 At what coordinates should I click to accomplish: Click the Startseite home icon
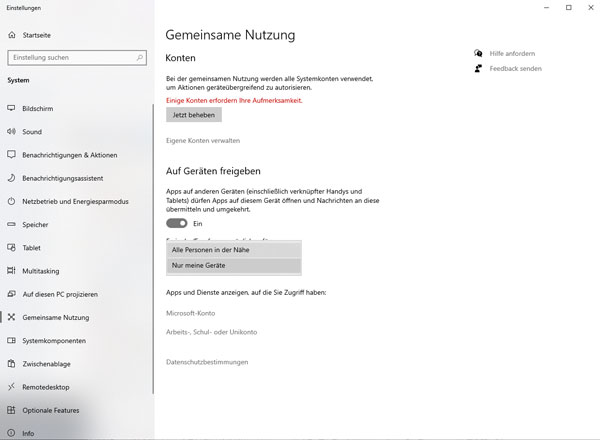pos(12,35)
